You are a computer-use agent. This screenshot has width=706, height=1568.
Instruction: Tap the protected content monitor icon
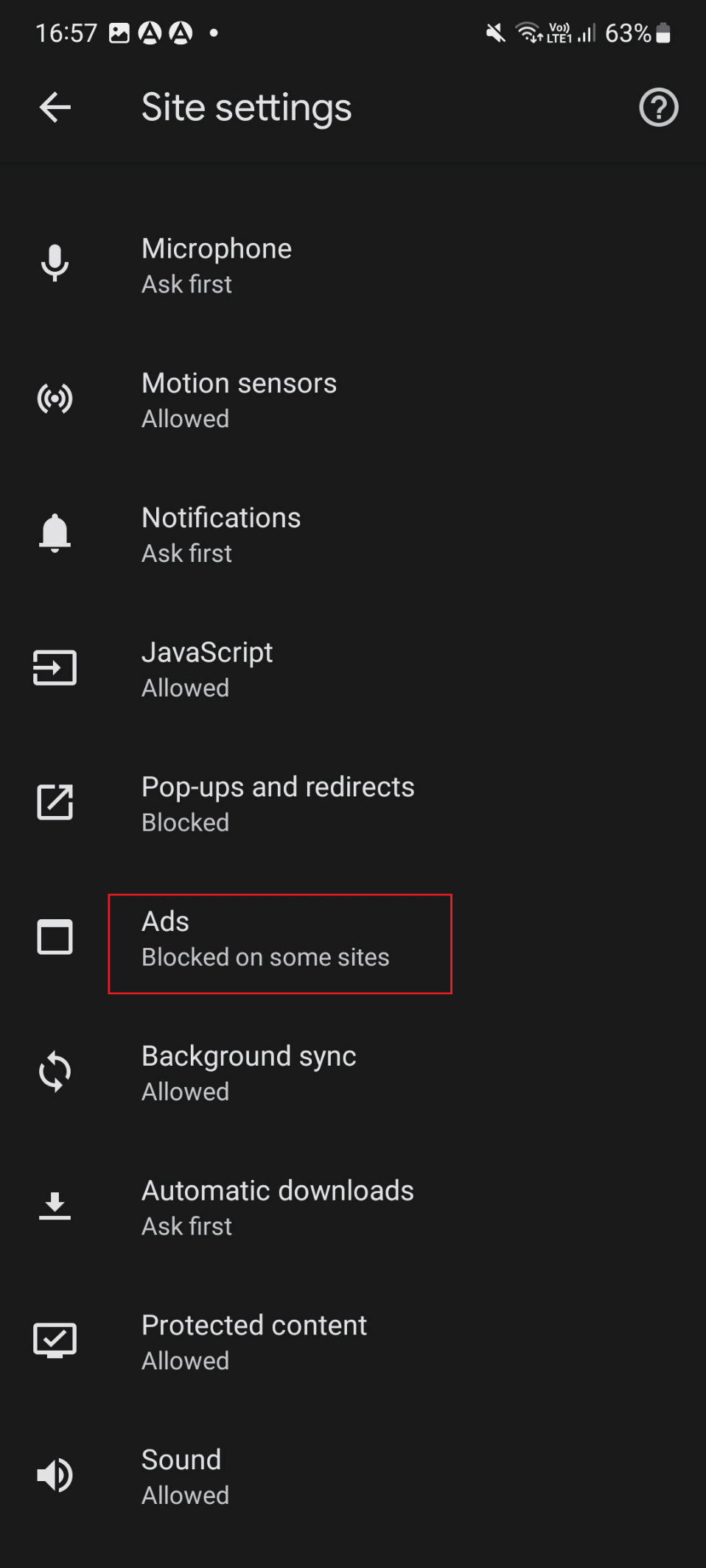point(55,1340)
